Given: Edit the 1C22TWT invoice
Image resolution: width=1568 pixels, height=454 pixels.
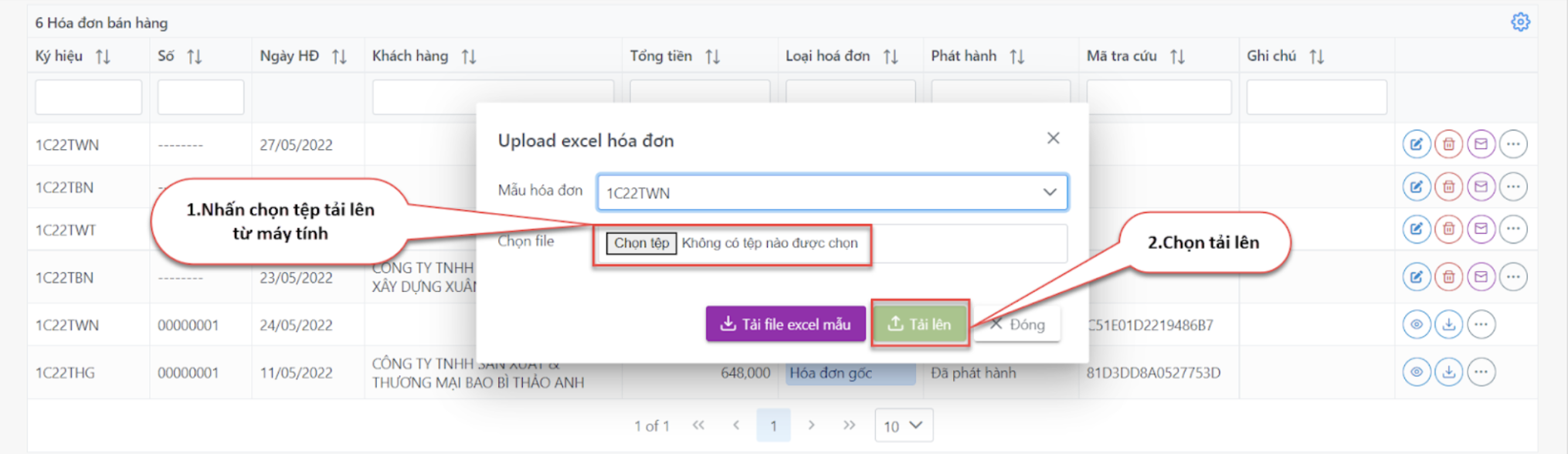Looking at the screenshot, I should click(x=1417, y=229).
